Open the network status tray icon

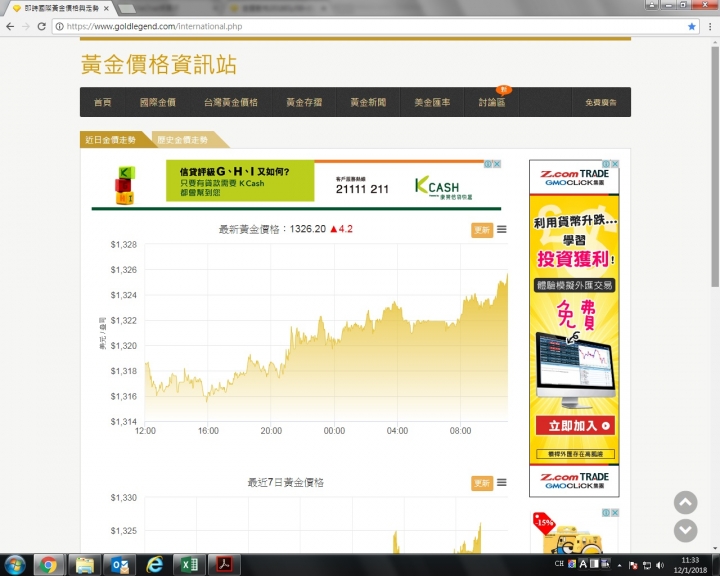[647, 565]
